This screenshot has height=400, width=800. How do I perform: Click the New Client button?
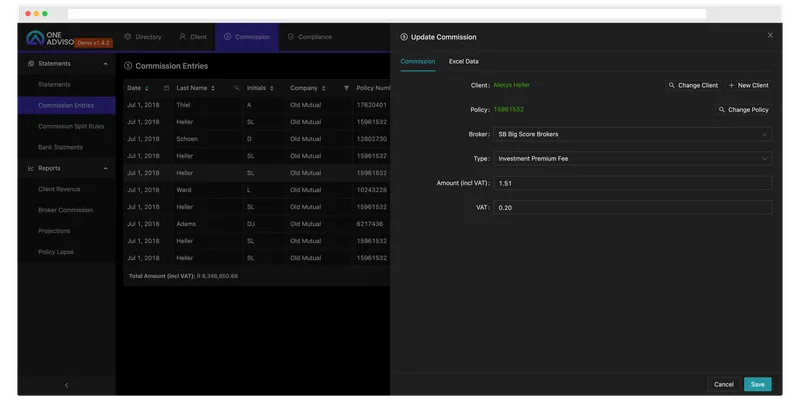[748, 85]
